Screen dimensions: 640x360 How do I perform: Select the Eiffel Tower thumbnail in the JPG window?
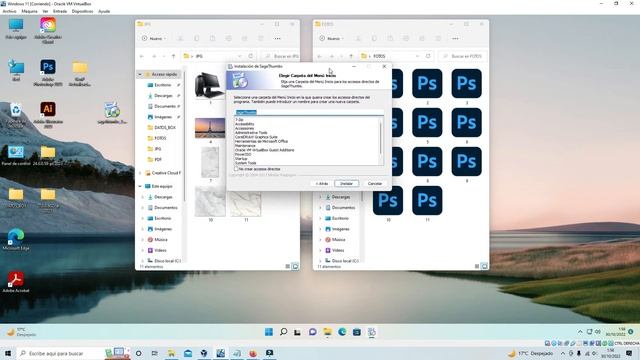[x=210, y=128]
